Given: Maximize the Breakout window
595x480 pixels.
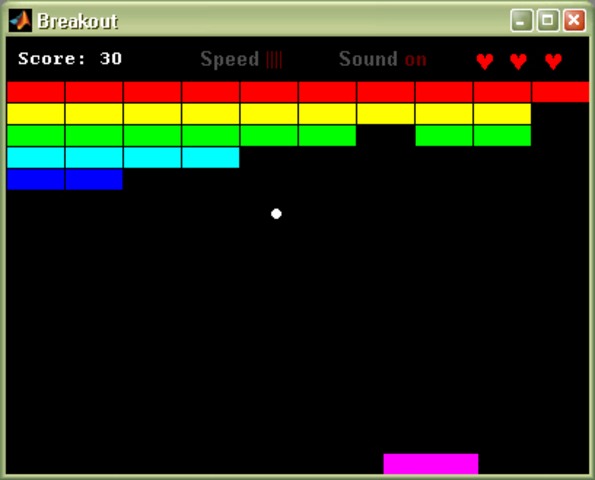Looking at the screenshot, I should pos(548,20).
